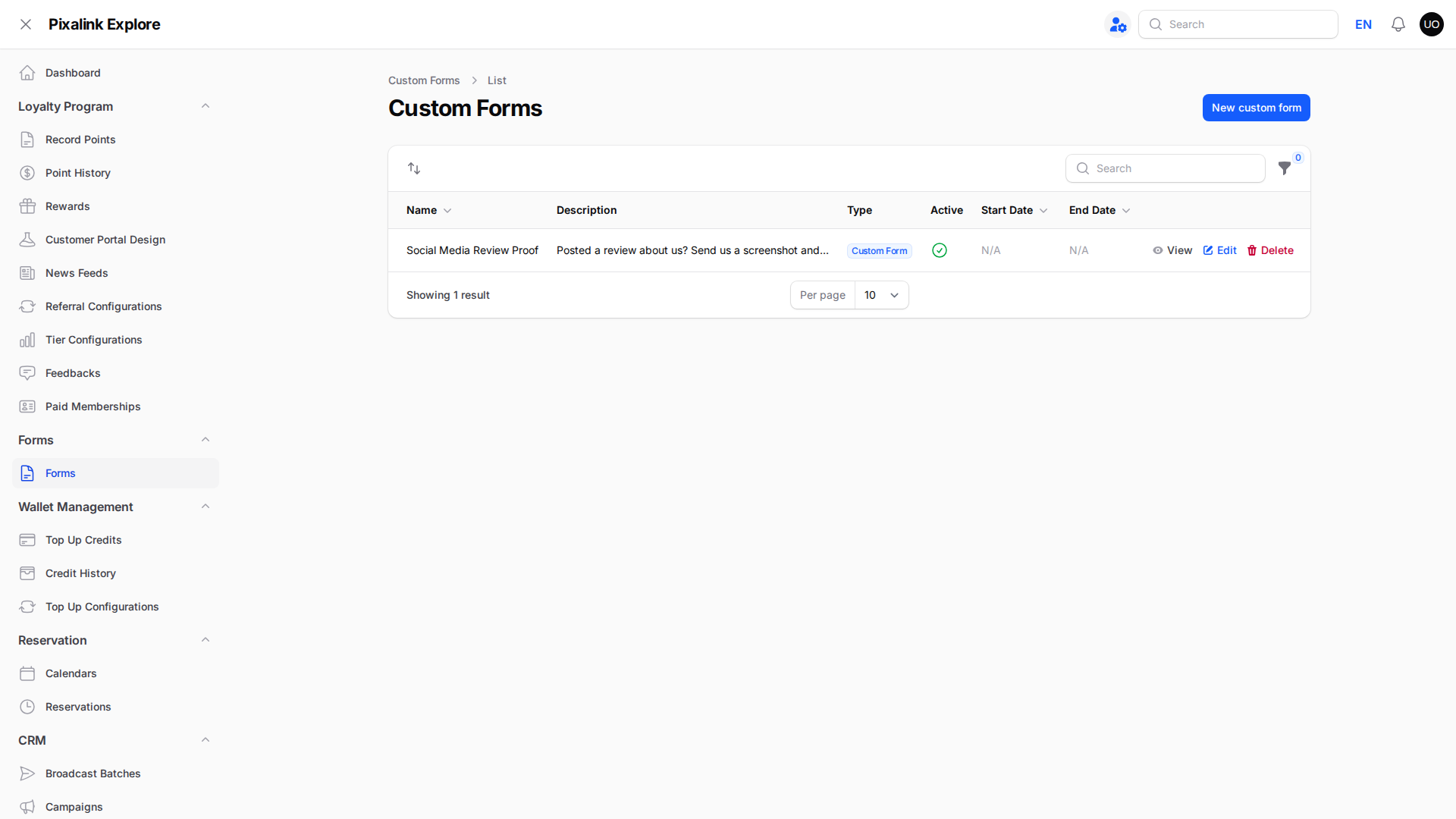Viewport: 1456px width, 819px height.
Task: Sort table by Start Date column
Action: 1014,210
